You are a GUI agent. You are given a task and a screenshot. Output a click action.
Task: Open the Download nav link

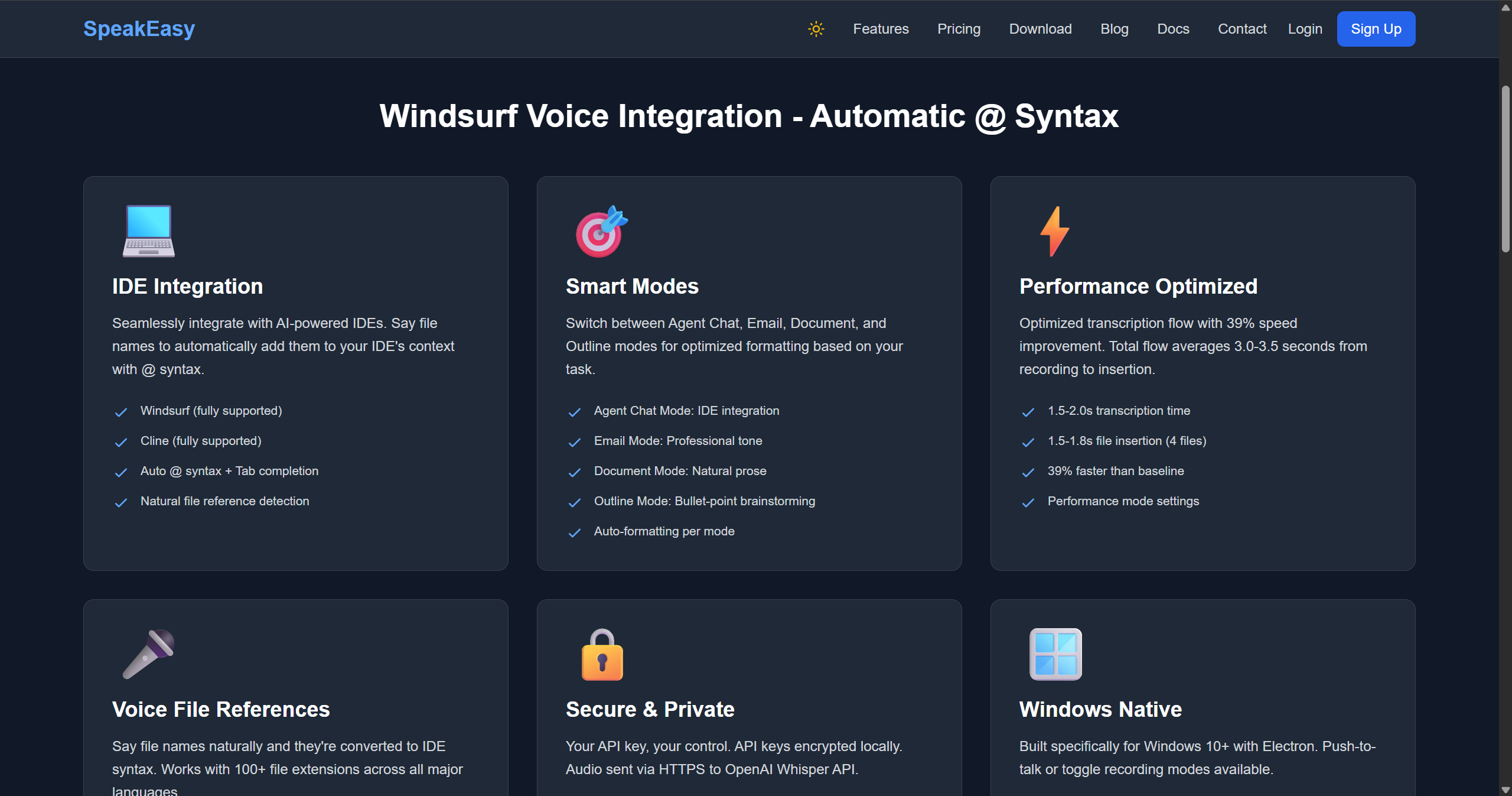pos(1040,29)
